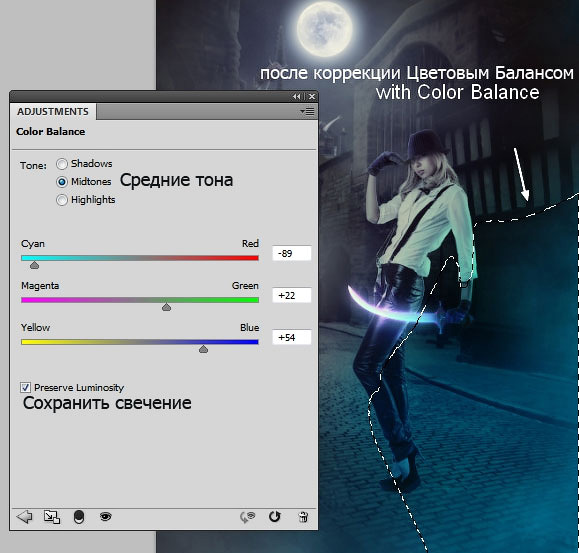Viewport: 579px width, 553px height.
Task: Click the return to adjustment list arrow
Action: pos(24,516)
